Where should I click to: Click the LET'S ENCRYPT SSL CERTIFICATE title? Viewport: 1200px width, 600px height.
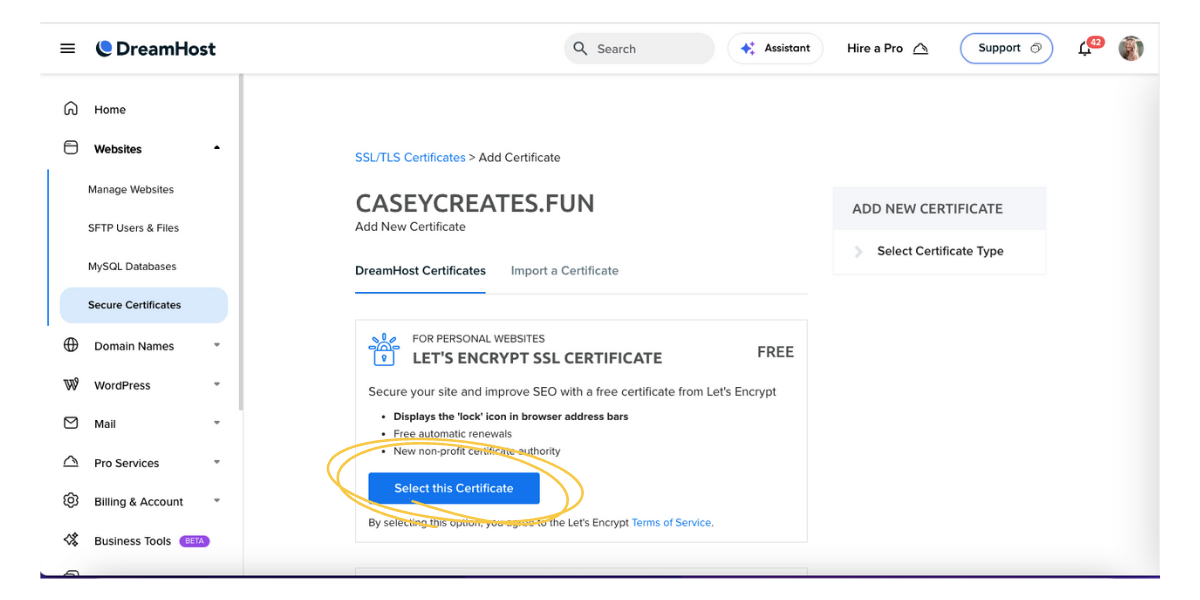click(x=537, y=358)
